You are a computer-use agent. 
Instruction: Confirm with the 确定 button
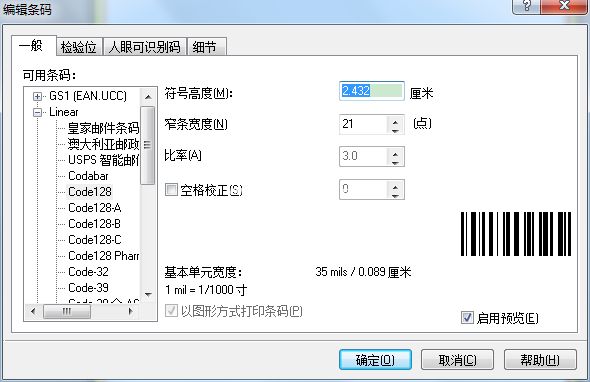coord(375,360)
